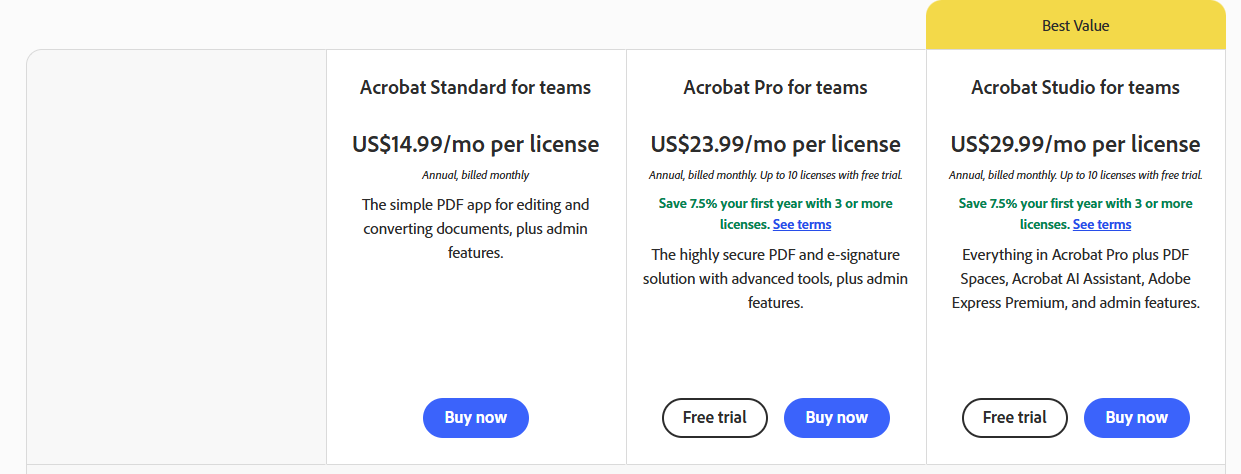Start the Acrobat Pro free trial
The image size is (1241, 474).
[x=715, y=418]
